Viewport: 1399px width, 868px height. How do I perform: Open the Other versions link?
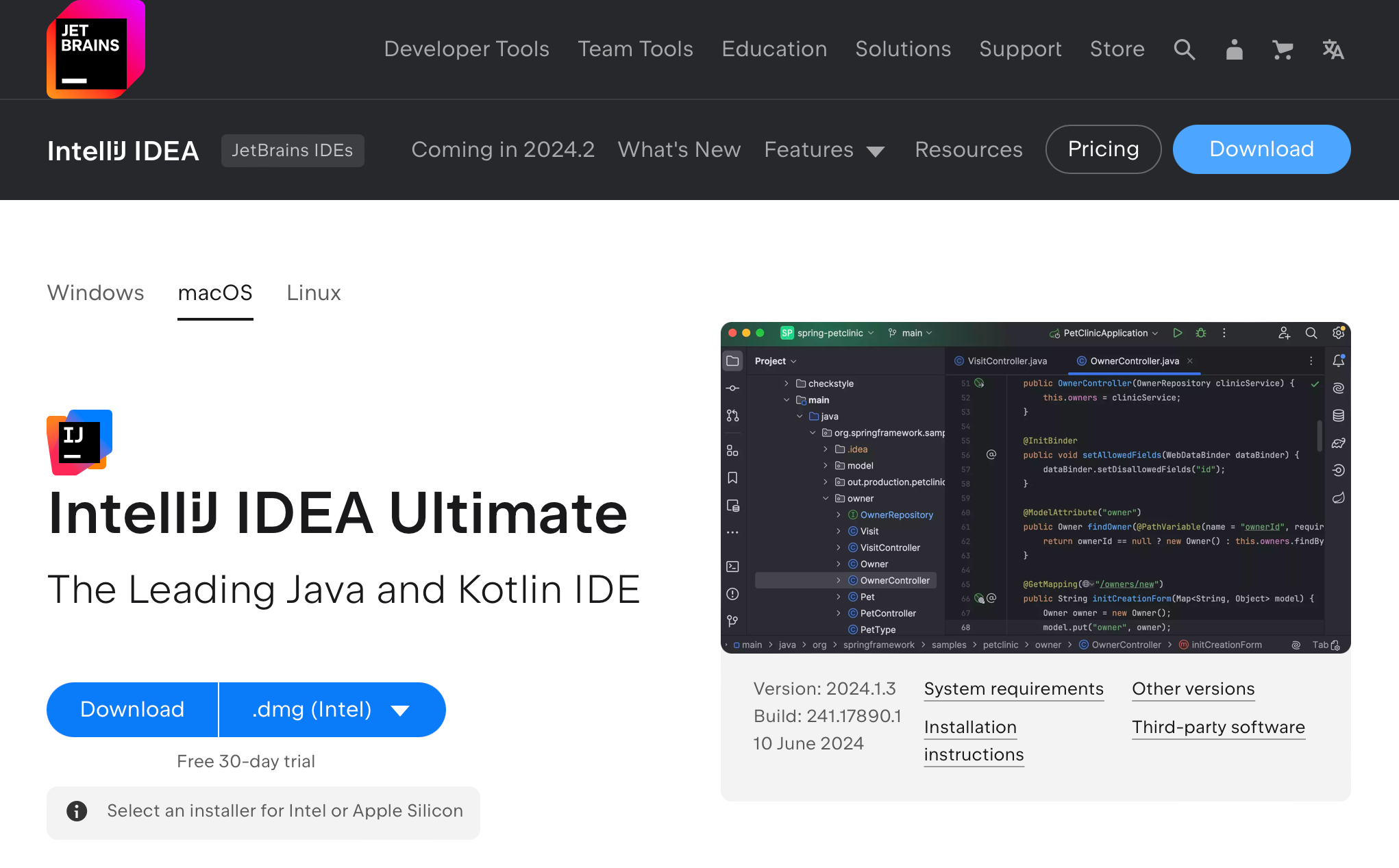coord(1193,689)
